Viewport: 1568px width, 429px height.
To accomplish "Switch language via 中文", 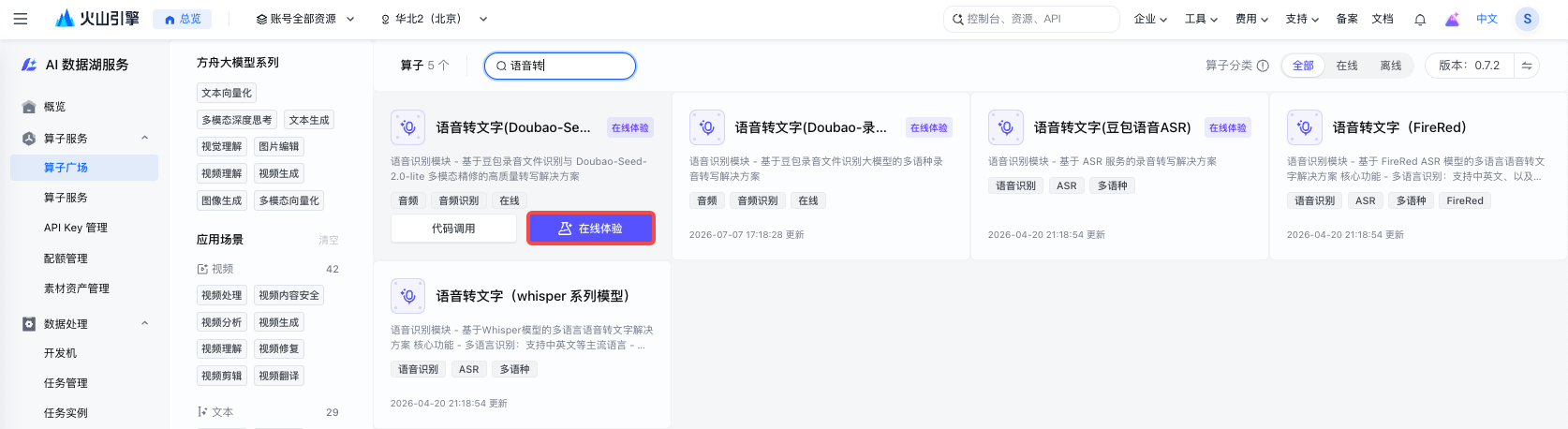I will (1487, 19).
